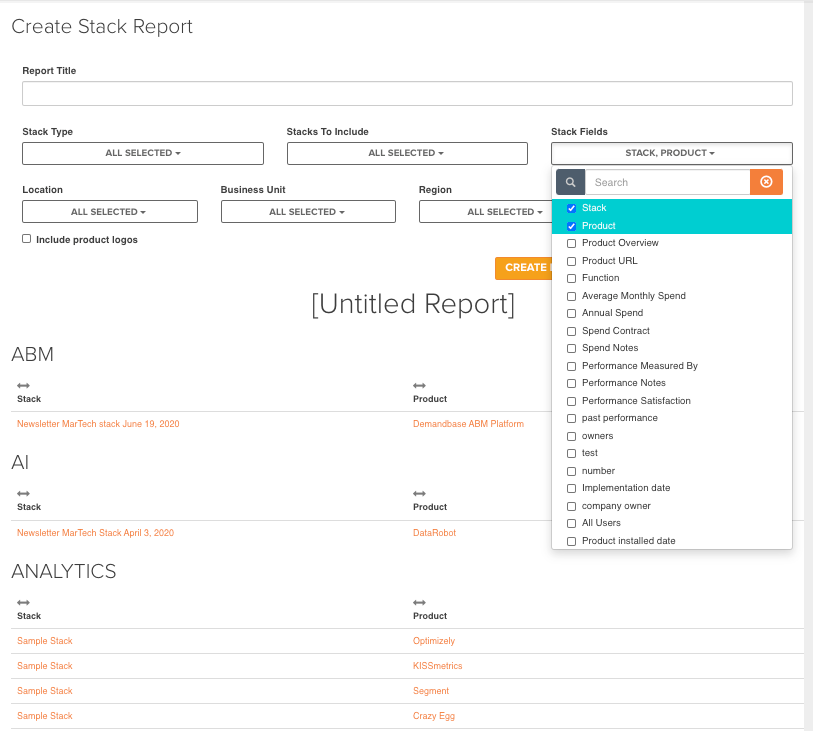Check the Product Overview field
Image resolution: width=813 pixels, height=731 pixels.
click(571, 244)
